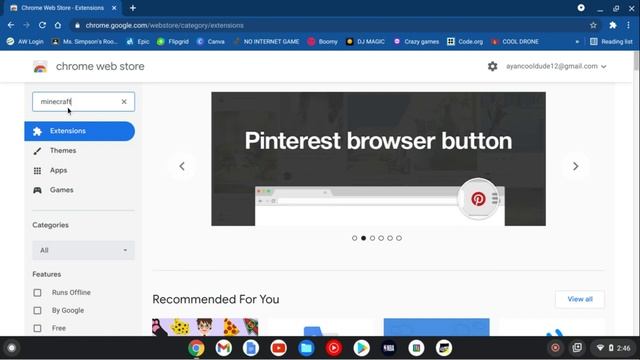Open YouTube Music from the shelf
Screen dimensions: 640x360
tap(333, 348)
